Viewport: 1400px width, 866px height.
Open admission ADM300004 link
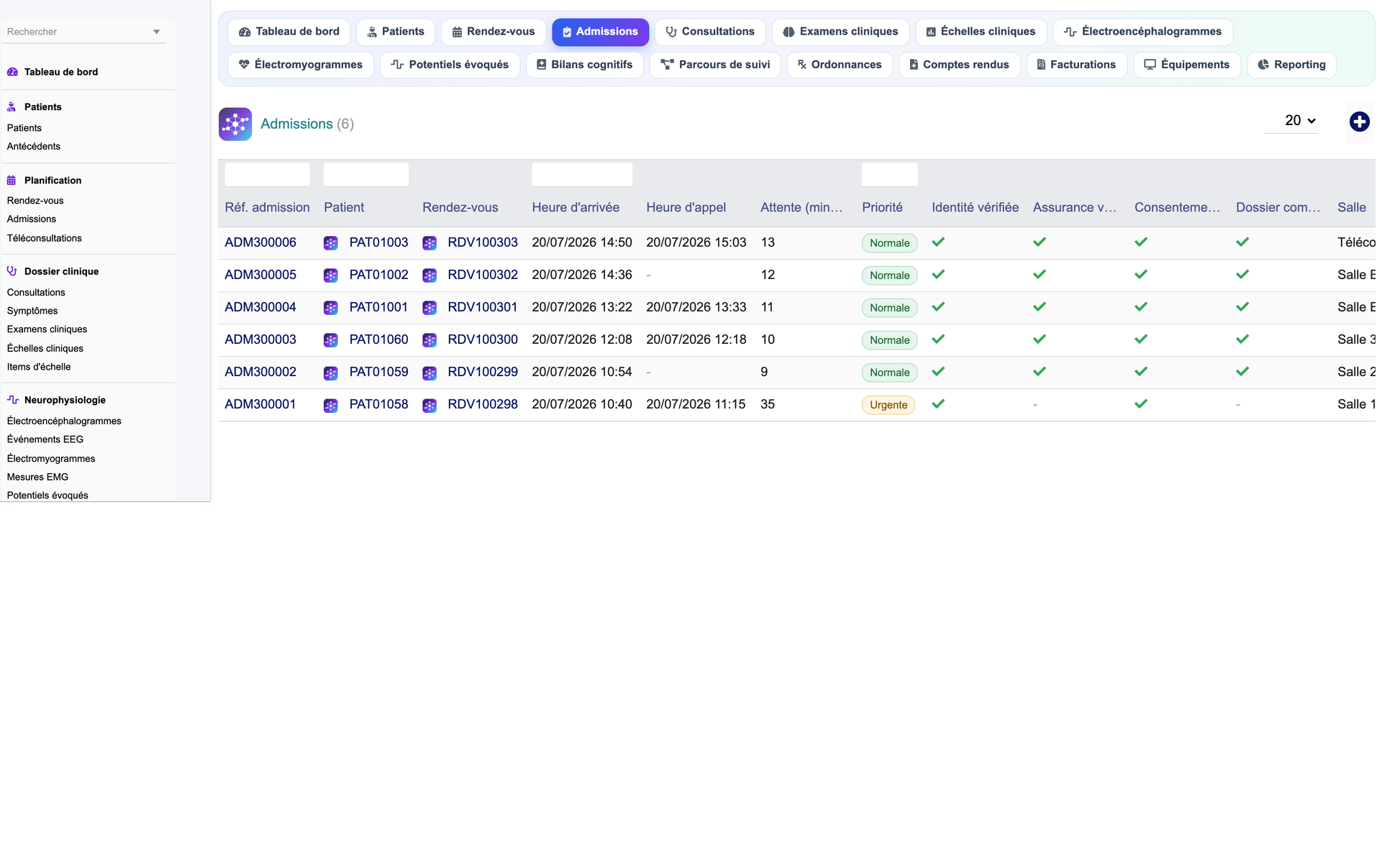pyautogui.click(x=260, y=307)
